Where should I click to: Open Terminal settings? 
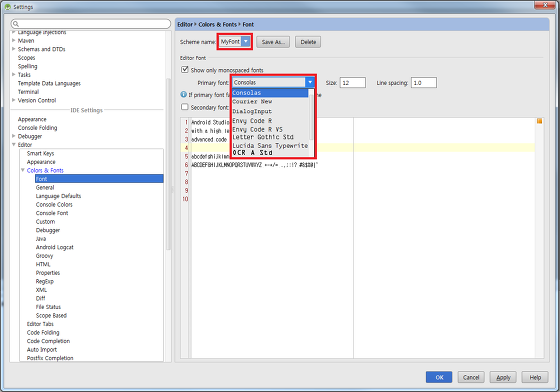pyautogui.click(x=28, y=92)
